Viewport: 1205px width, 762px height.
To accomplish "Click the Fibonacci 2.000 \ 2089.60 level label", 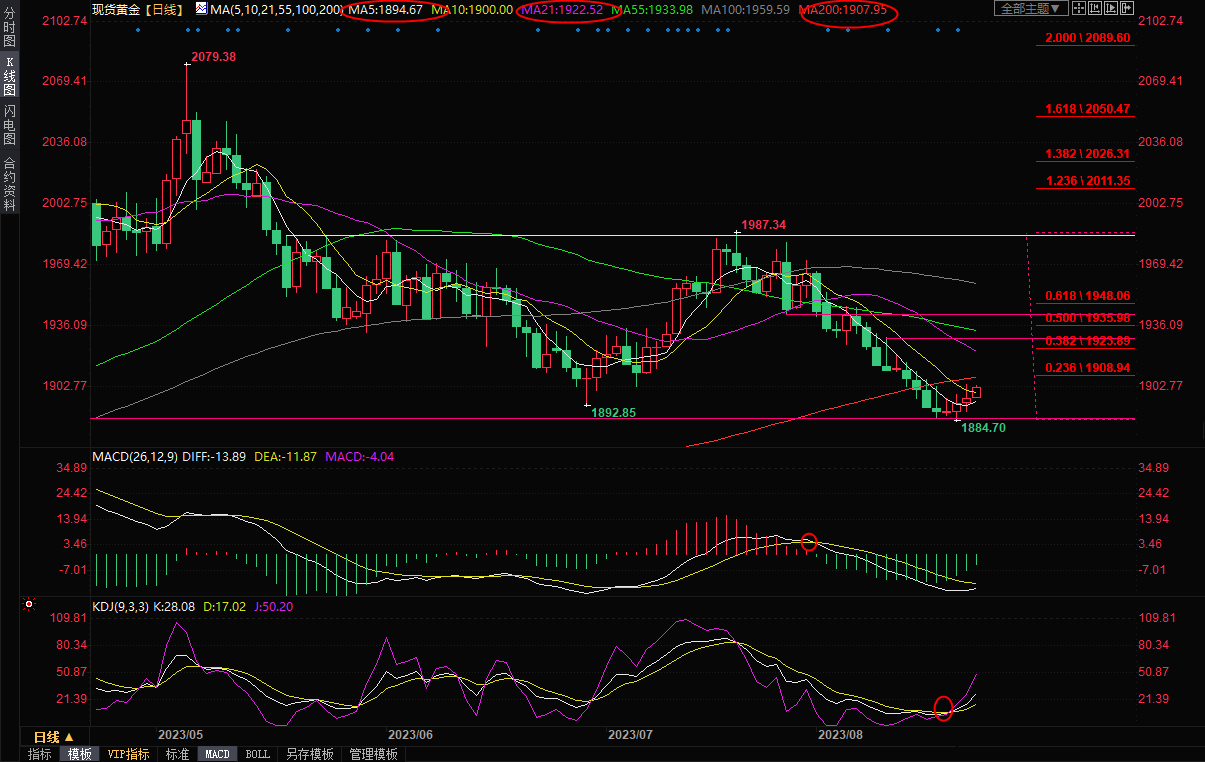I will [1086, 38].
